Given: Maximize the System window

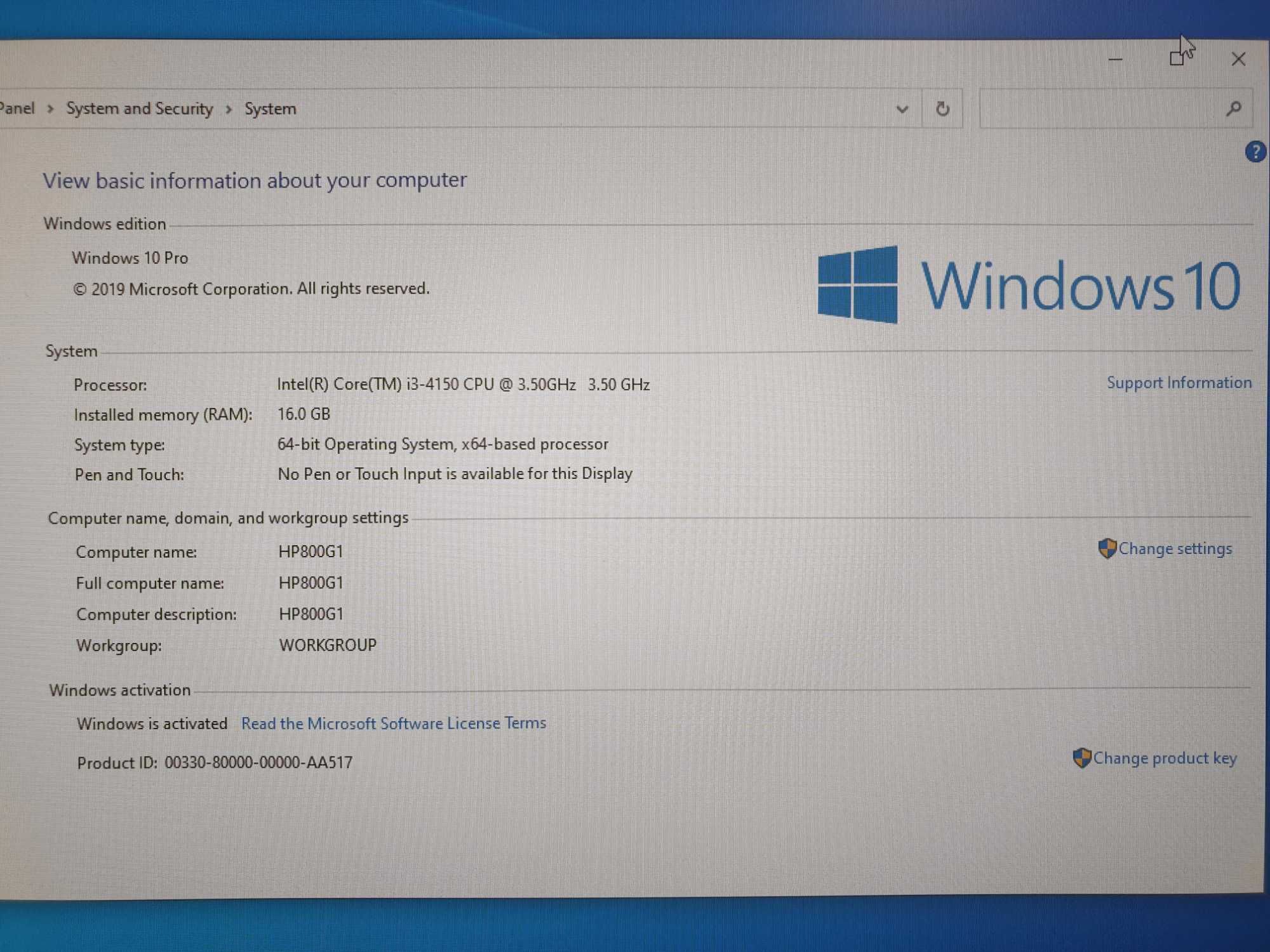Looking at the screenshot, I should (x=1177, y=59).
